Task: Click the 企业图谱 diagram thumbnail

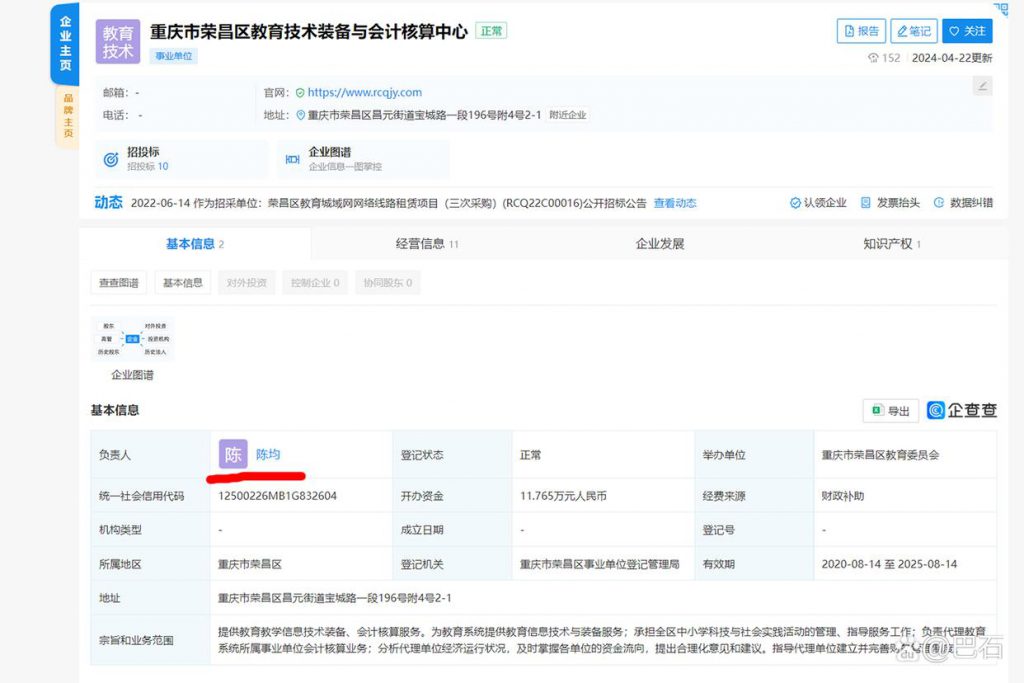Action: pos(132,340)
